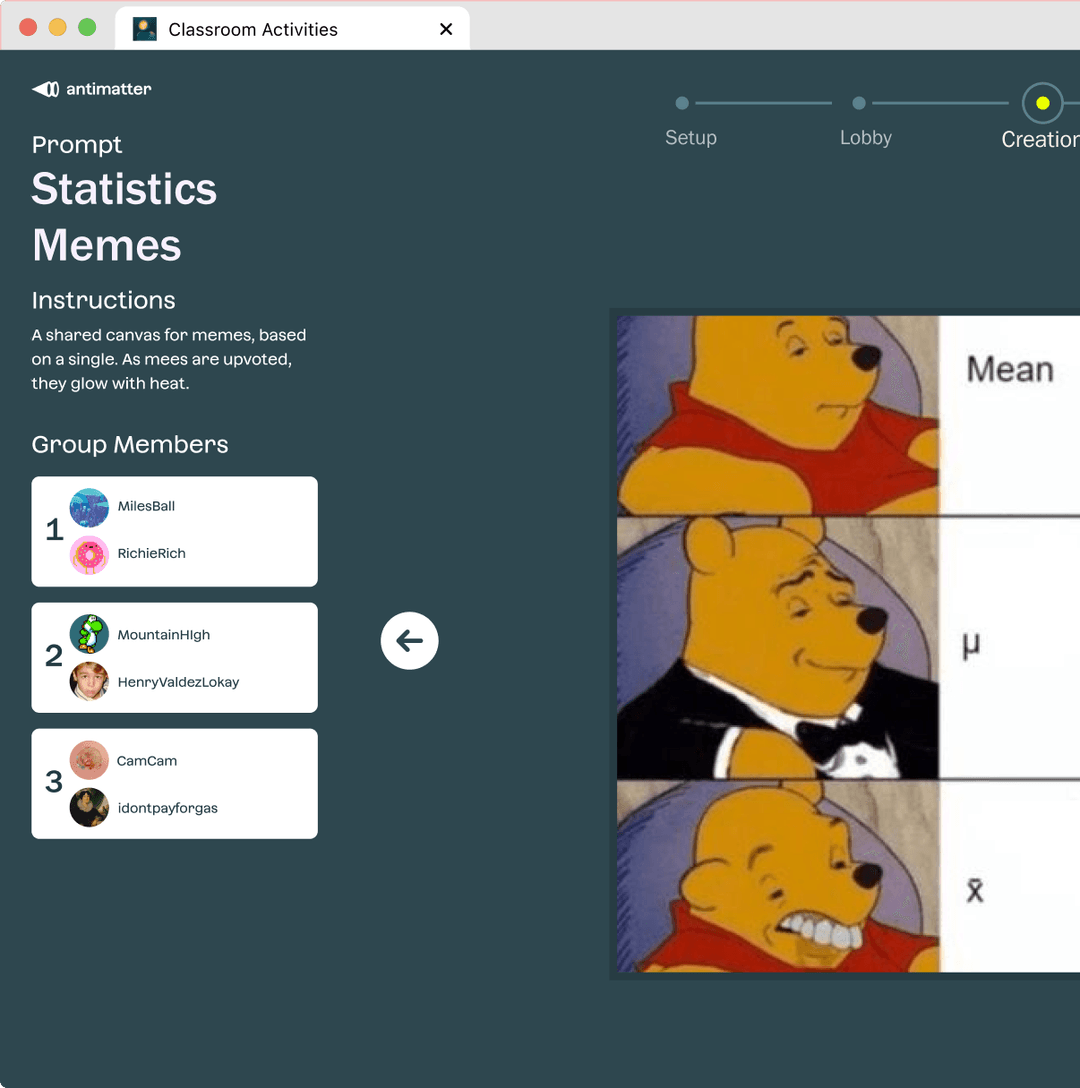Click the instructions description text
1080x1088 pixels.
pyautogui.click(x=169, y=359)
